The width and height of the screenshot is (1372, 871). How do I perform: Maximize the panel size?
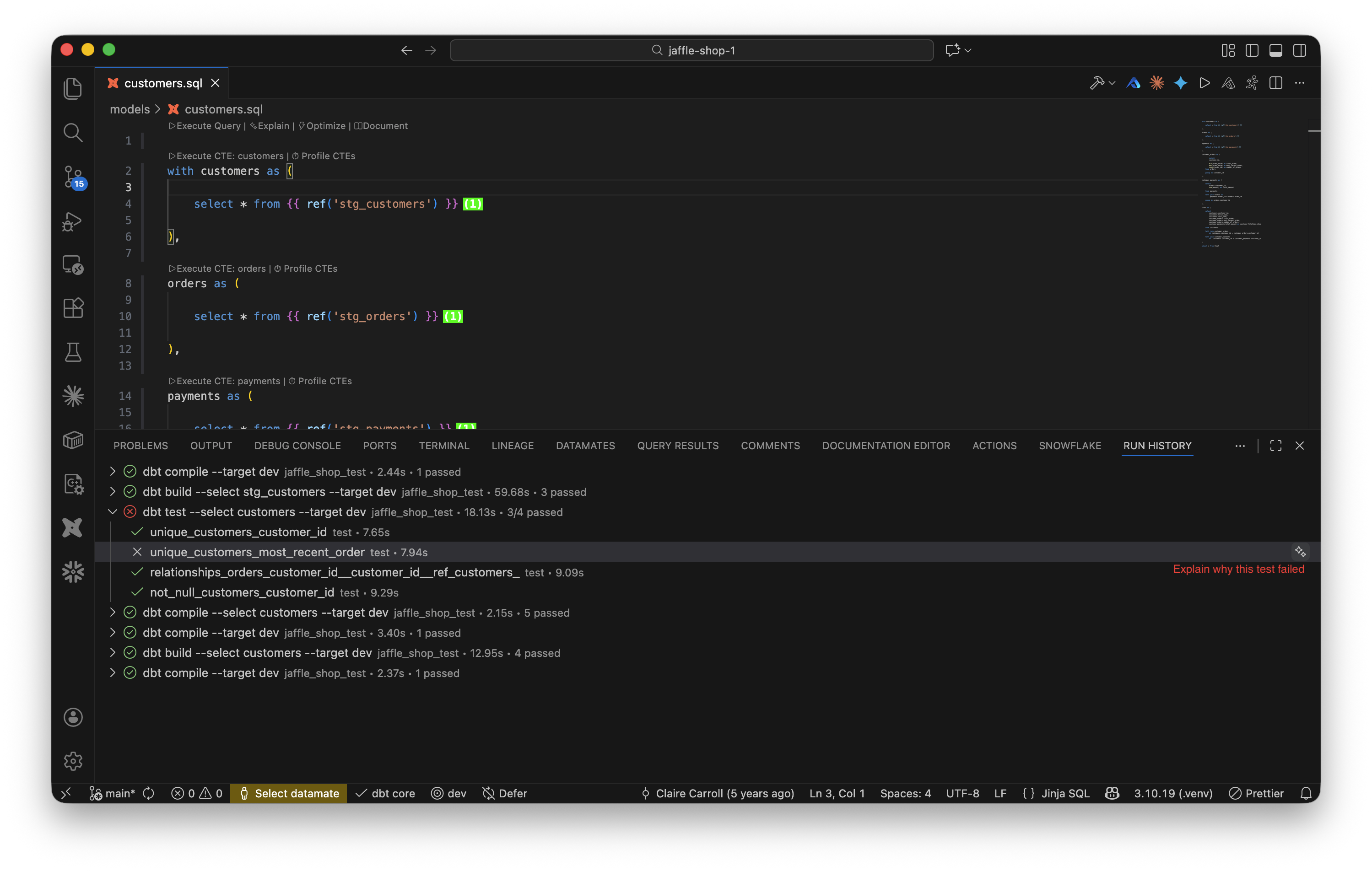pyautogui.click(x=1276, y=446)
